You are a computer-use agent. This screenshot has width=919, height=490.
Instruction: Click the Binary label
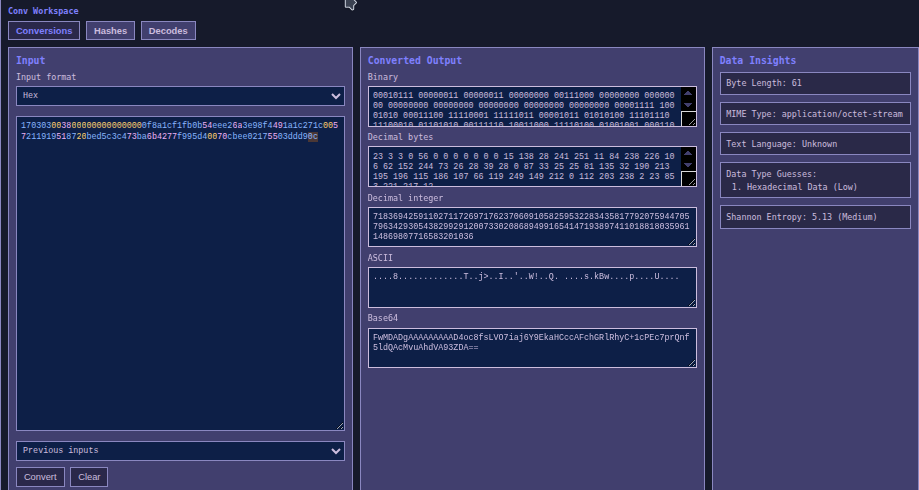pos(383,77)
